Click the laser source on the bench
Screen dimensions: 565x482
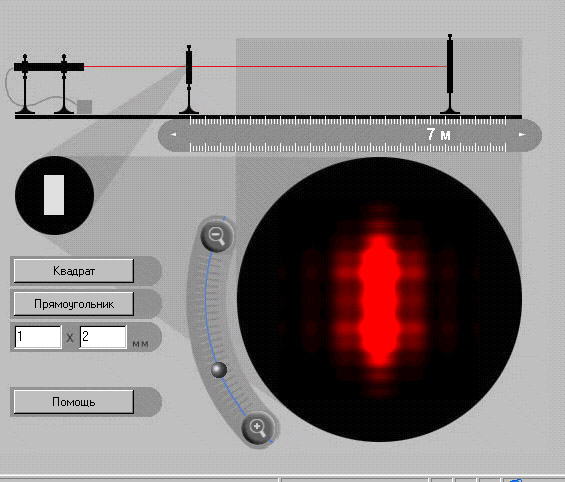pos(49,67)
